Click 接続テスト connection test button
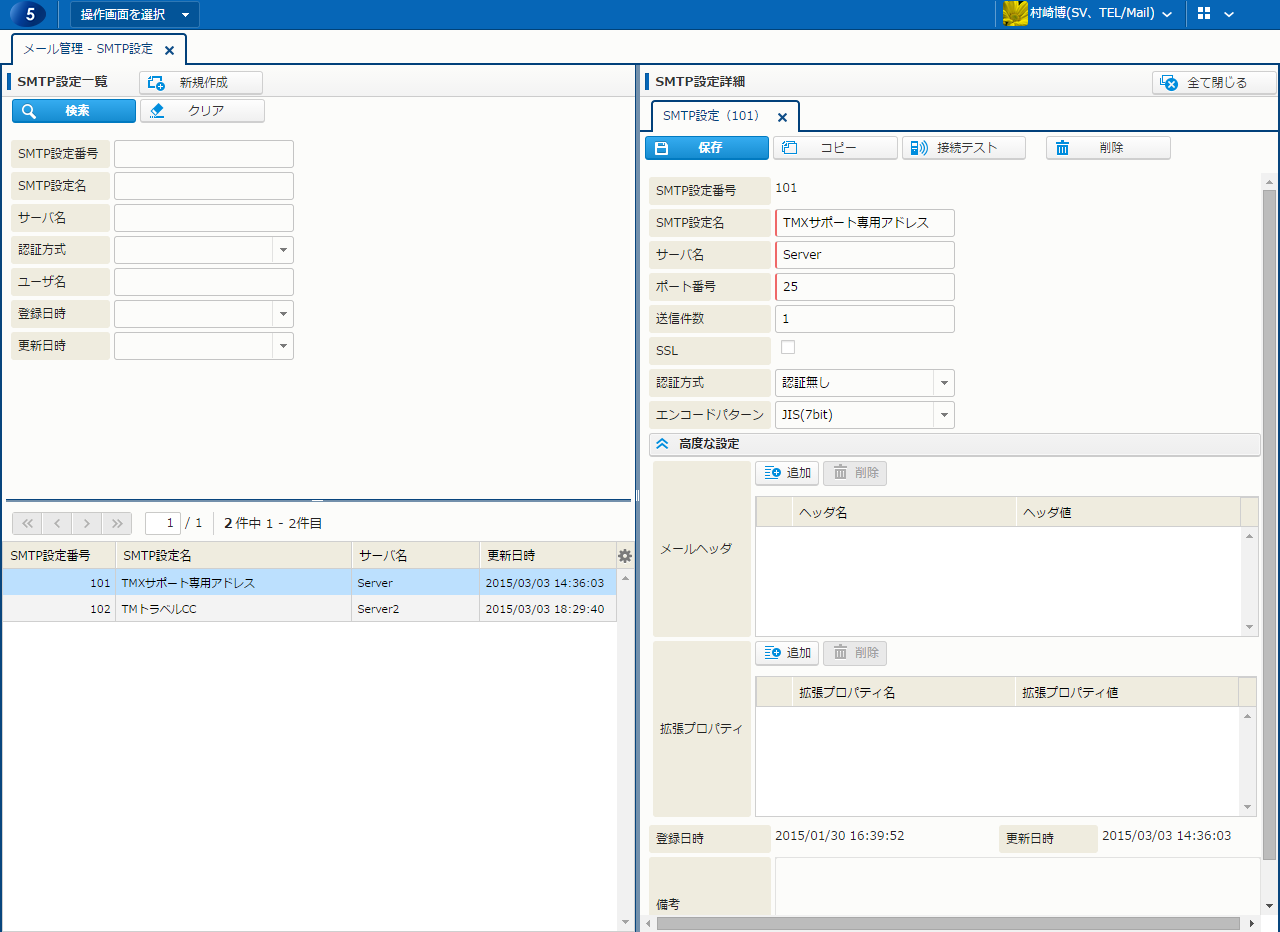1280x932 pixels. [x=964, y=148]
